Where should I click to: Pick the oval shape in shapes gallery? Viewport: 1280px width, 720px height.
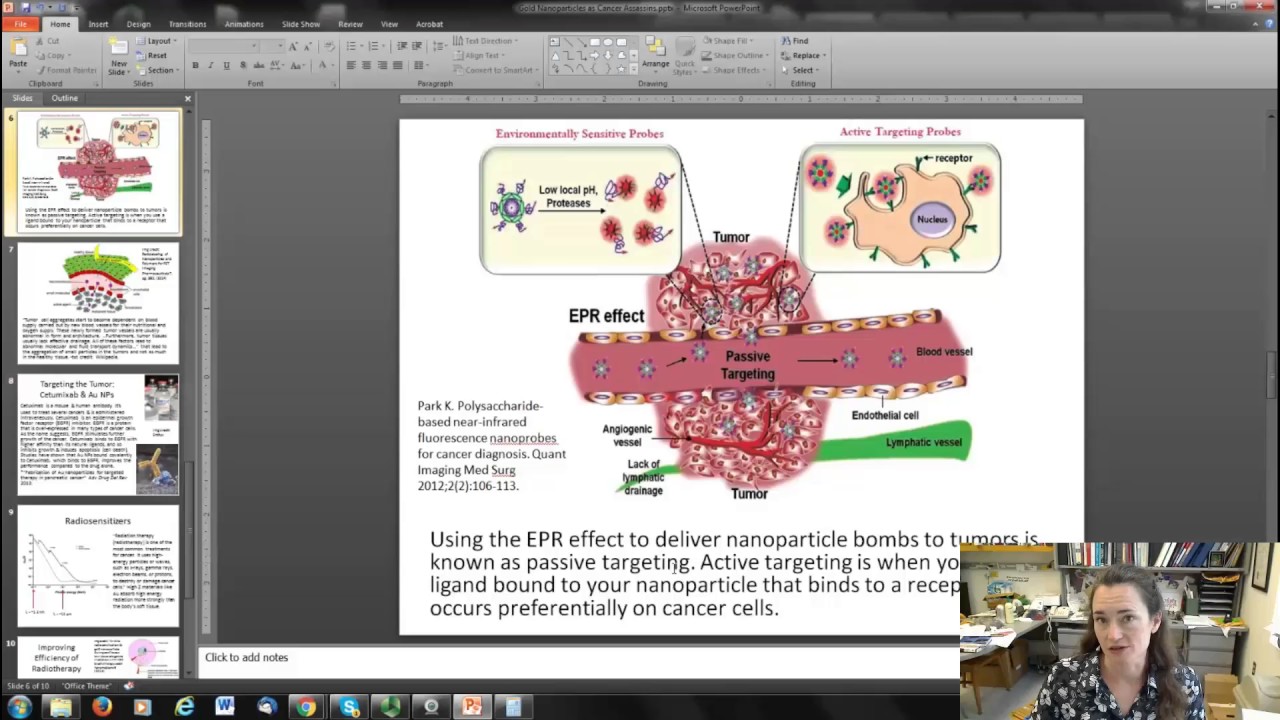coord(607,41)
